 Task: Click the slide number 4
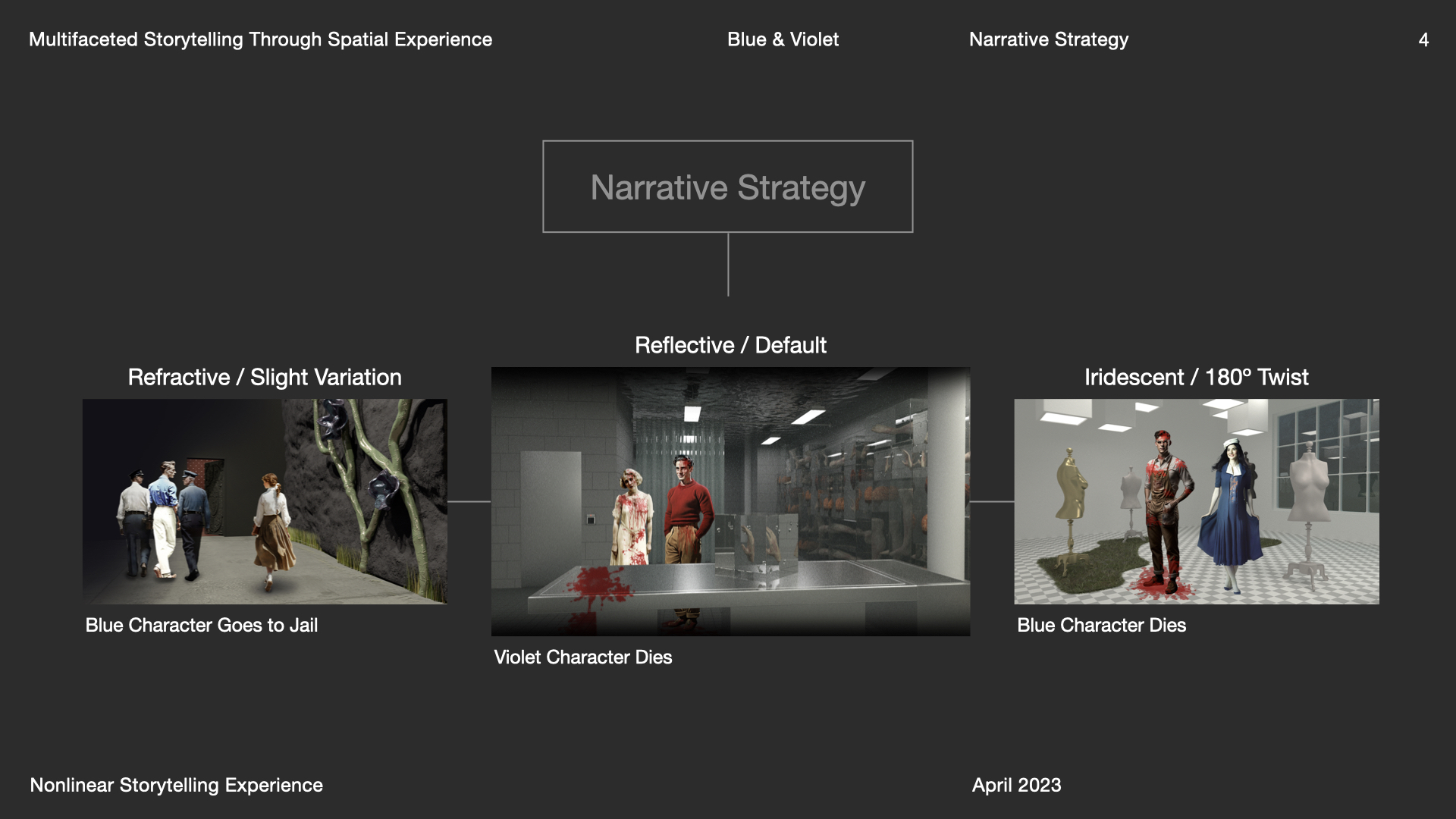point(1423,39)
